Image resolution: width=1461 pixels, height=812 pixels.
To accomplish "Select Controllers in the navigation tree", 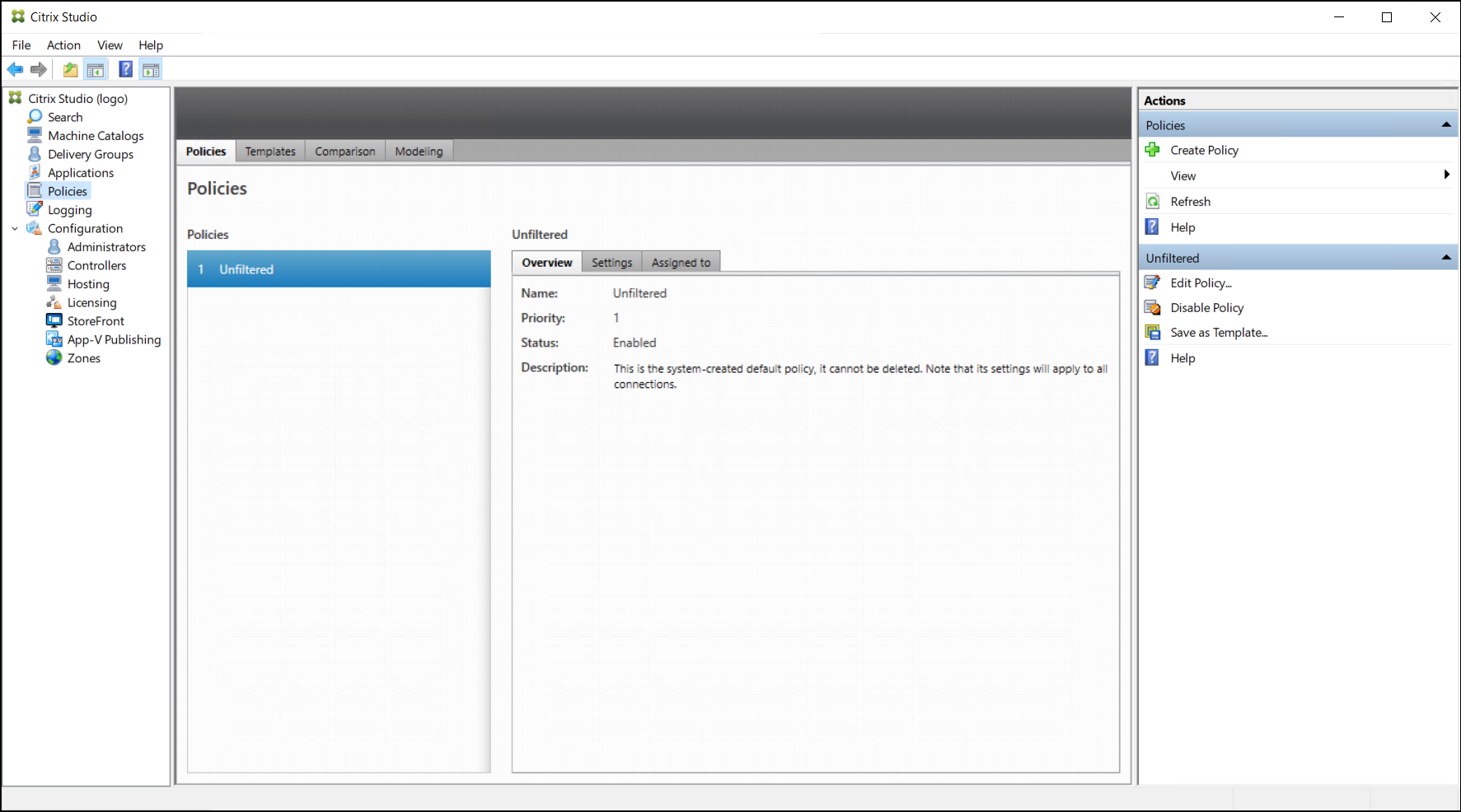I will point(96,265).
